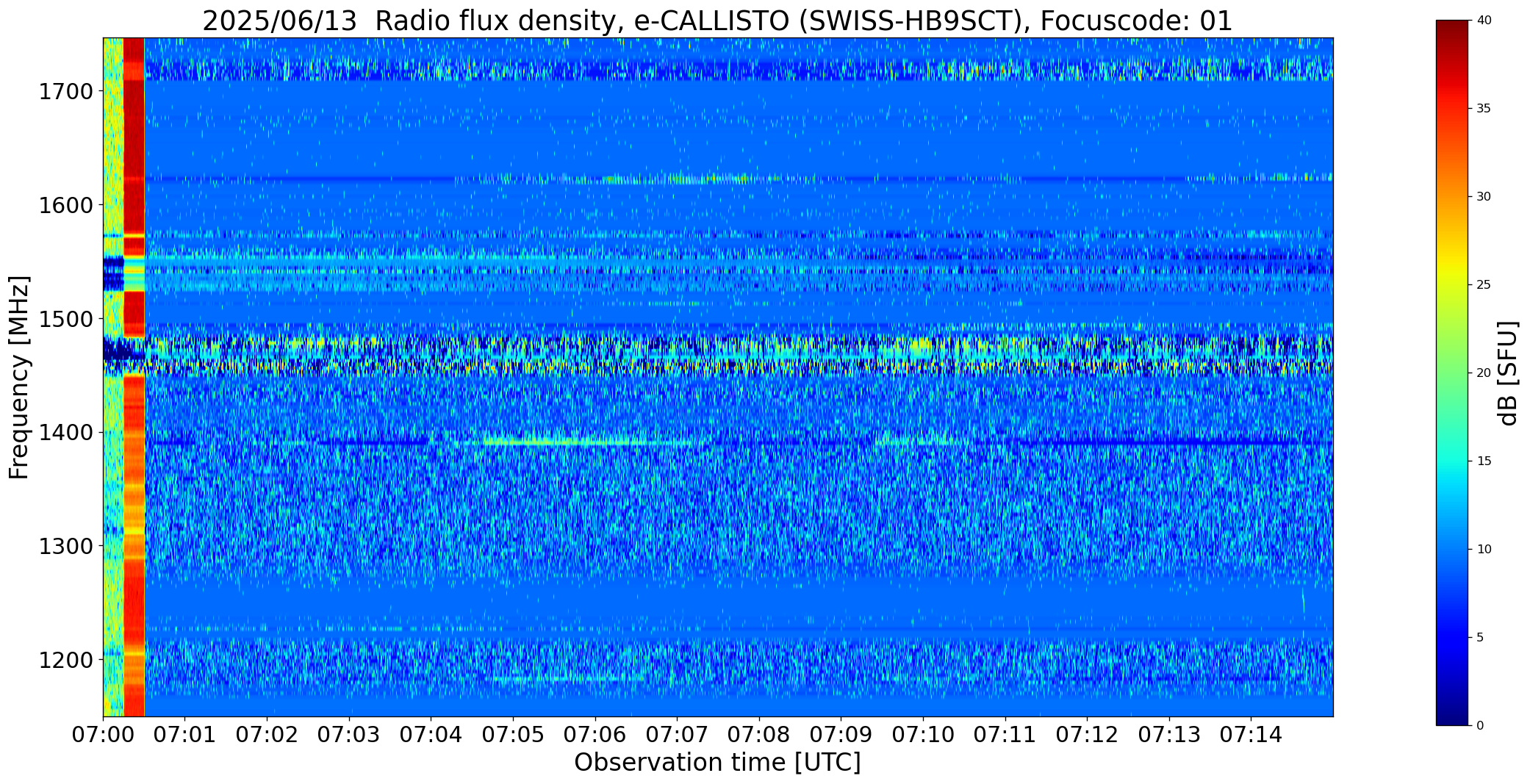Click the red calibration stripe near 07:00
The height and width of the screenshot is (784, 1530).
(x=134, y=377)
